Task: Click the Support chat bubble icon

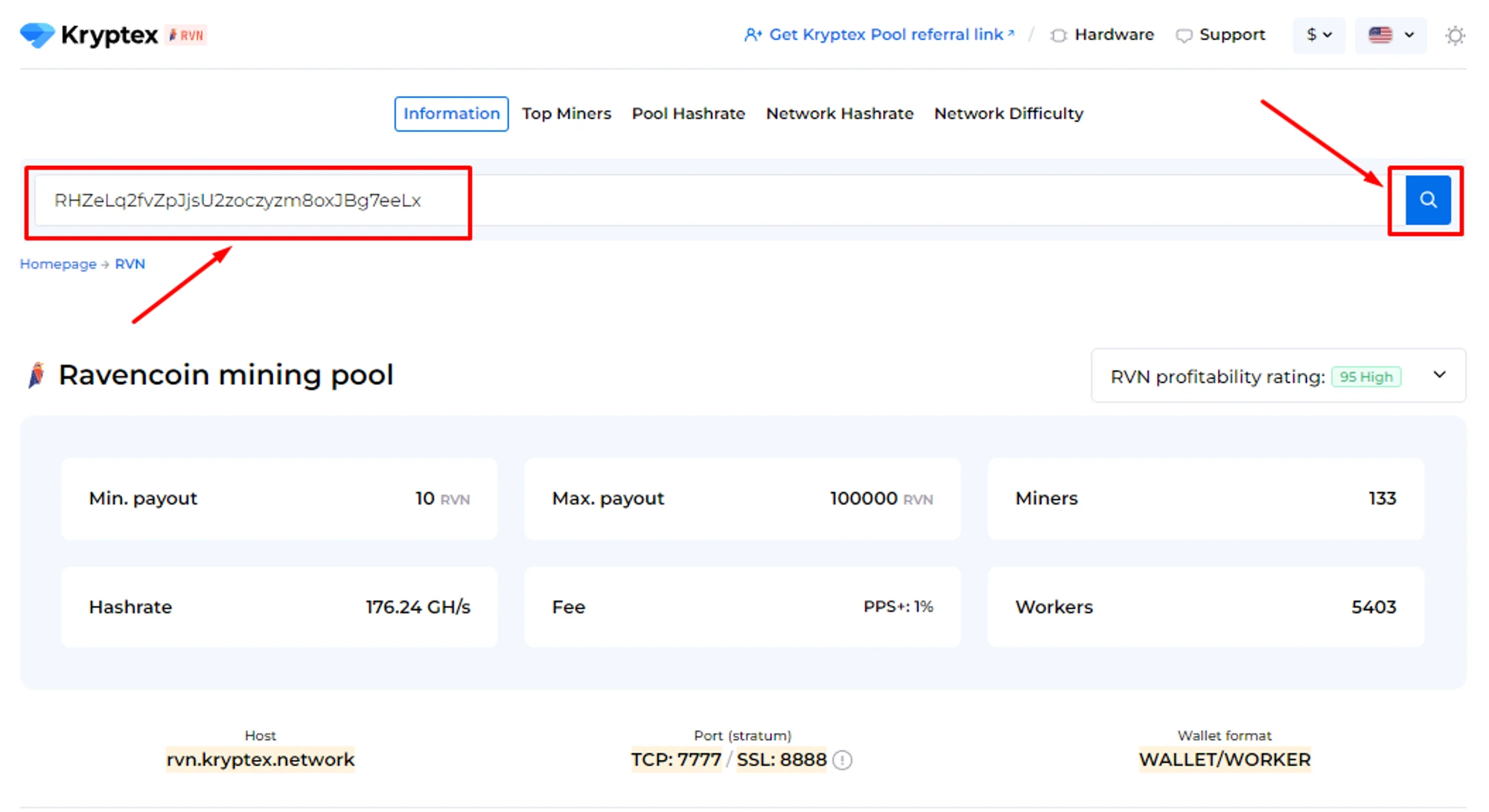Action: (x=1184, y=35)
